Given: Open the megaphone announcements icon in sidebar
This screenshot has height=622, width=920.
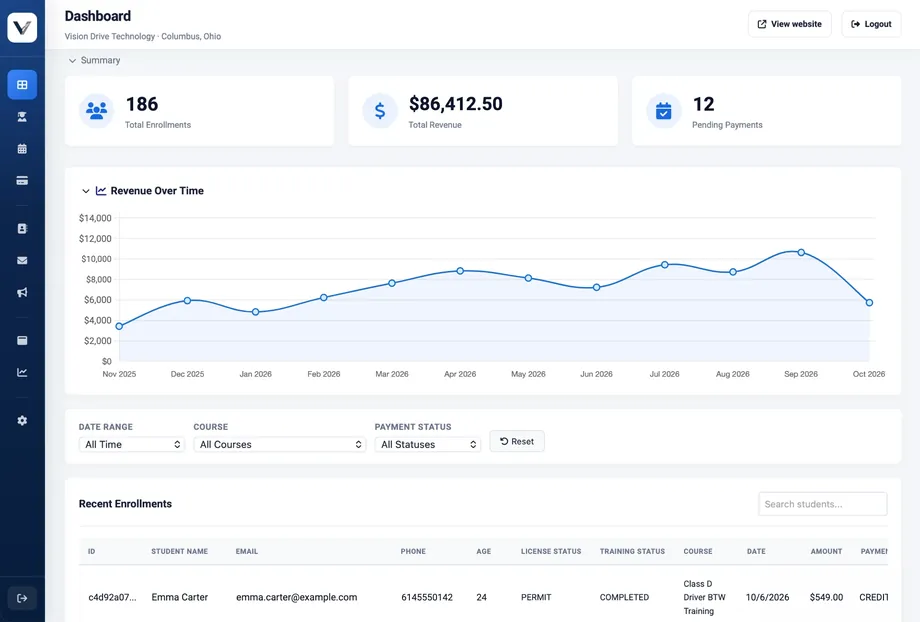Looking at the screenshot, I should click(22, 292).
